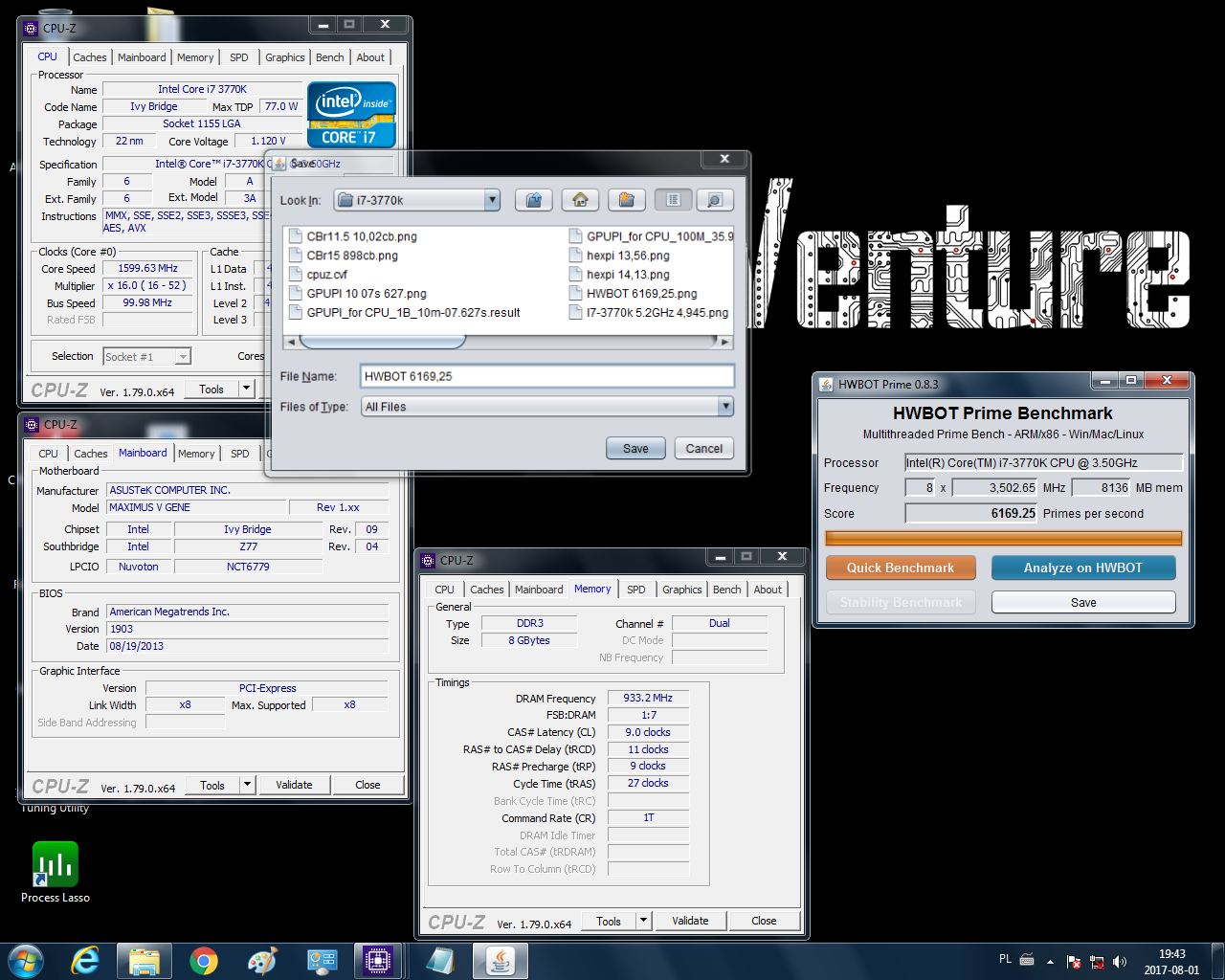
Task: Click right arrow of file list scrollbar
Action: 724,342
